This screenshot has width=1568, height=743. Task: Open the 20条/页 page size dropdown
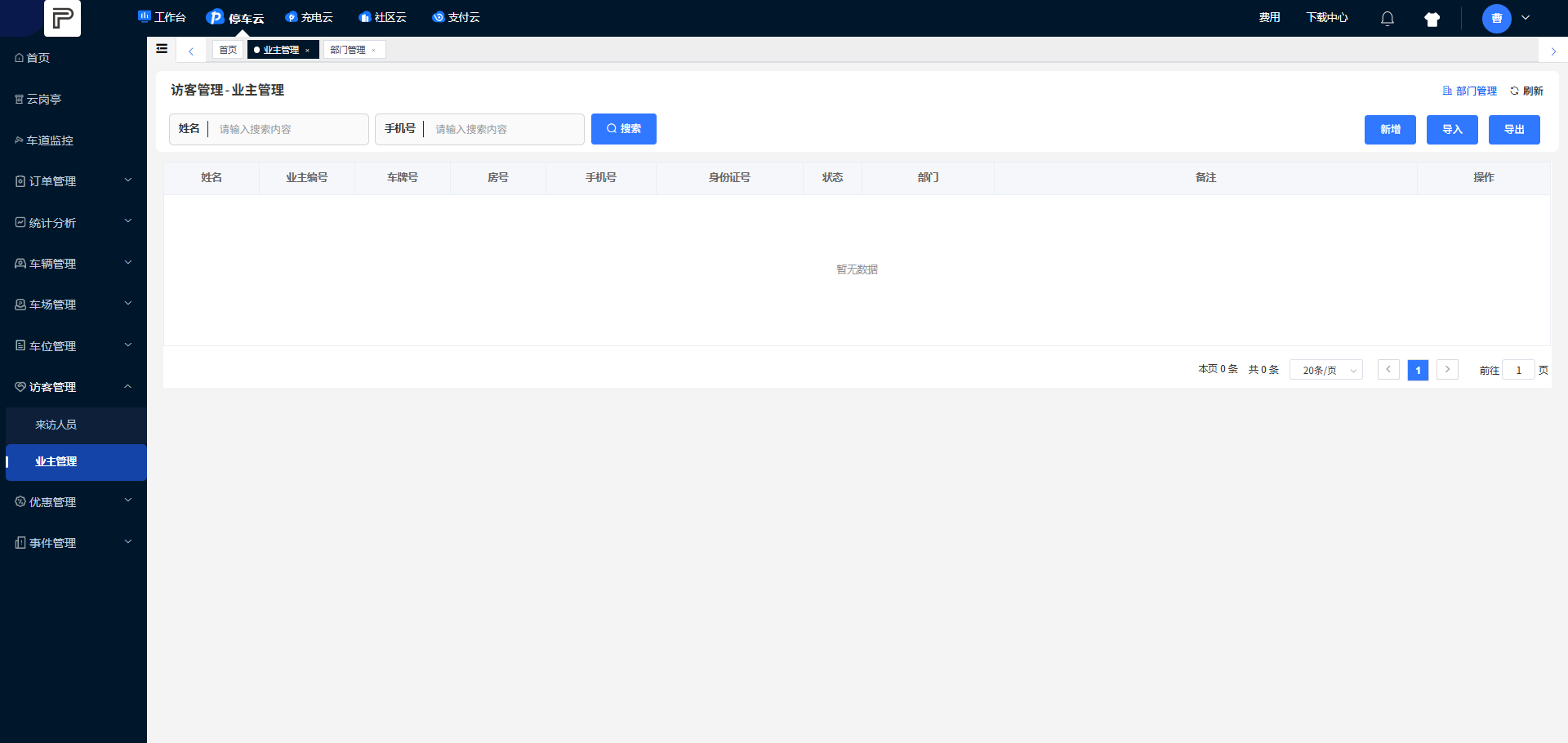(1326, 370)
